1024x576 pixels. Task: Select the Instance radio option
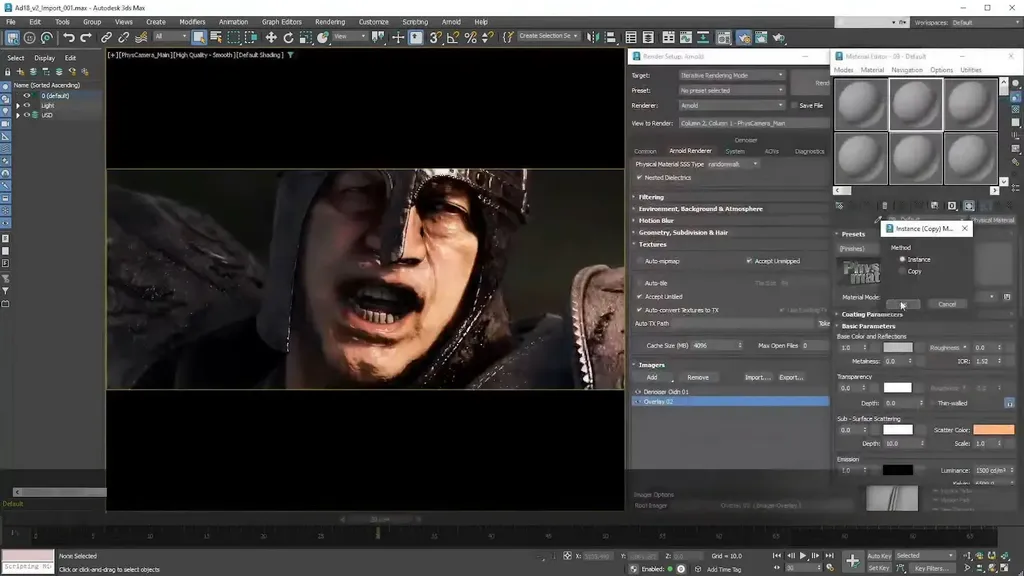point(903,259)
